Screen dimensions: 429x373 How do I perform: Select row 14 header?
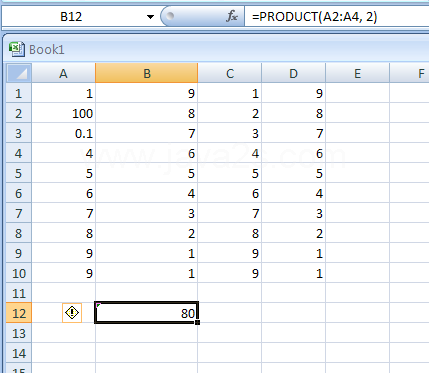(19, 353)
